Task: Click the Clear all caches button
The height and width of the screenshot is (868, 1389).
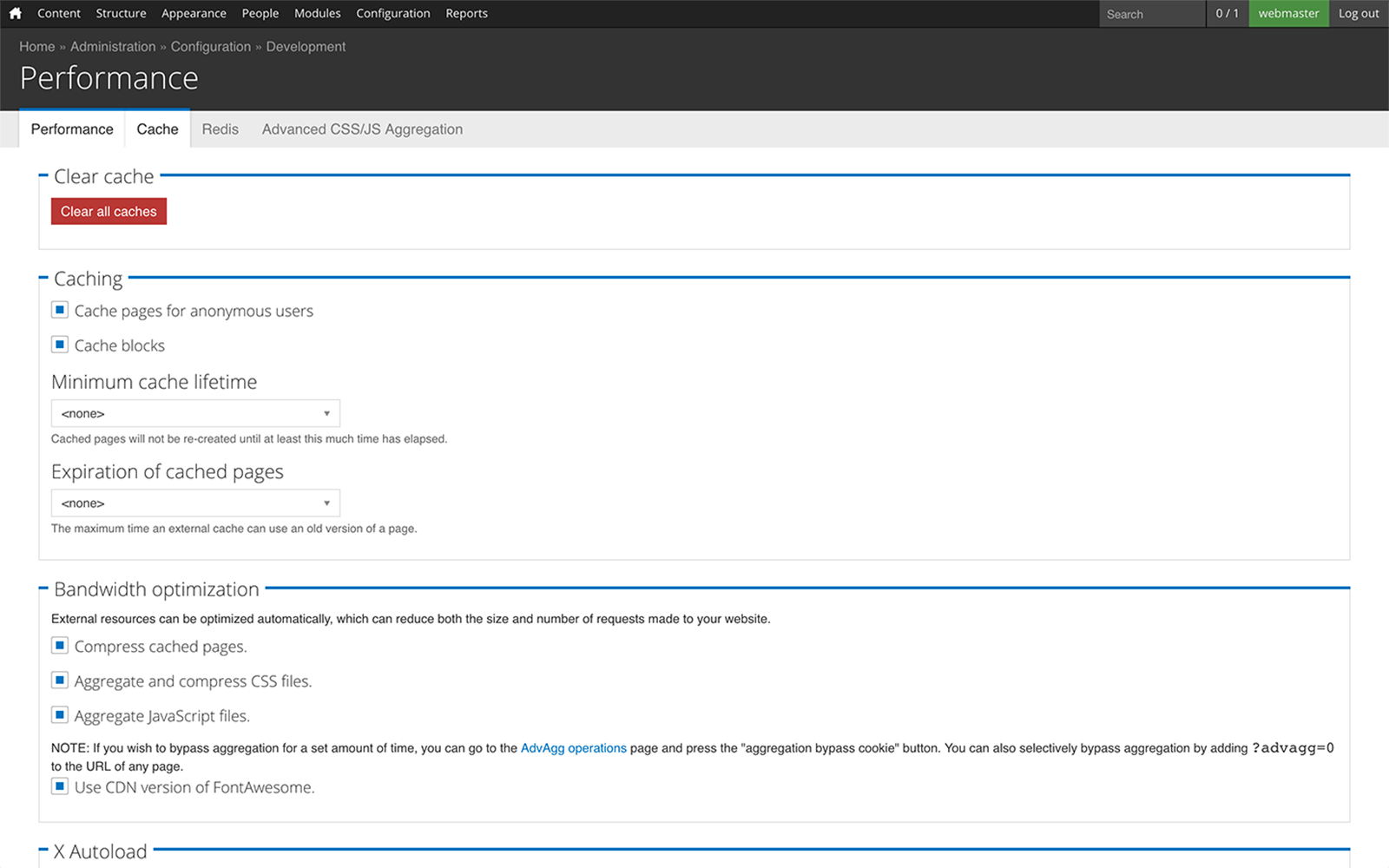Action: pos(109,211)
